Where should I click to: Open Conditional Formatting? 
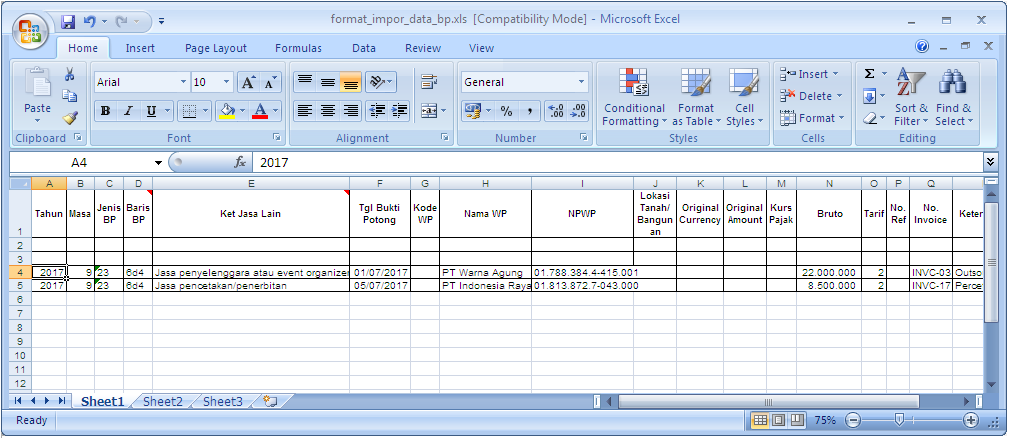click(634, 97)
